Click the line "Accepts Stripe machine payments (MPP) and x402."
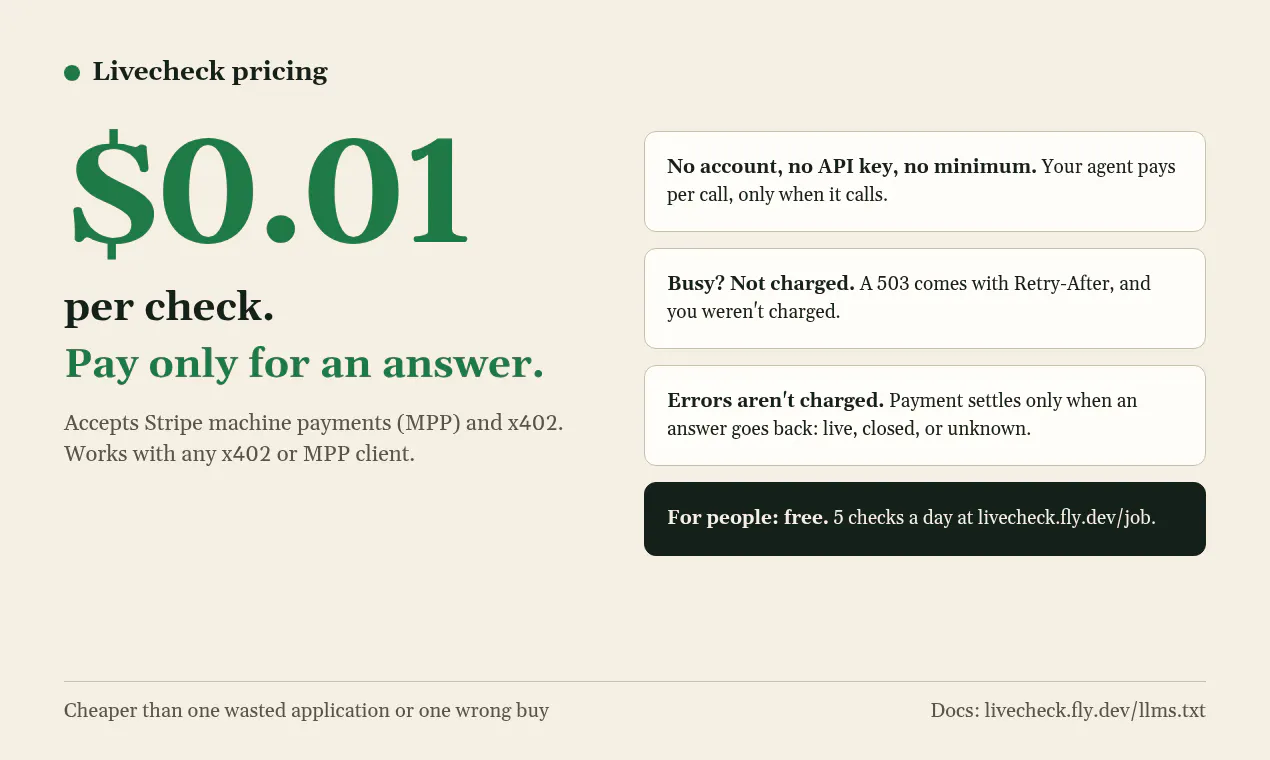1270x760 pixels. tap(314, 422)
